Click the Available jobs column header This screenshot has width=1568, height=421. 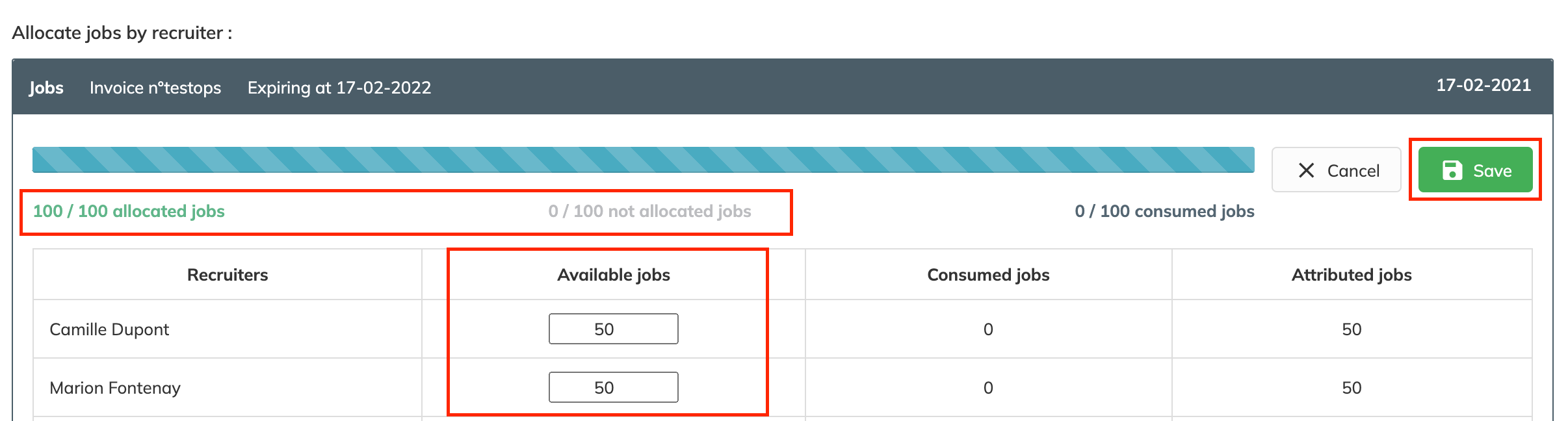point(613,275)
